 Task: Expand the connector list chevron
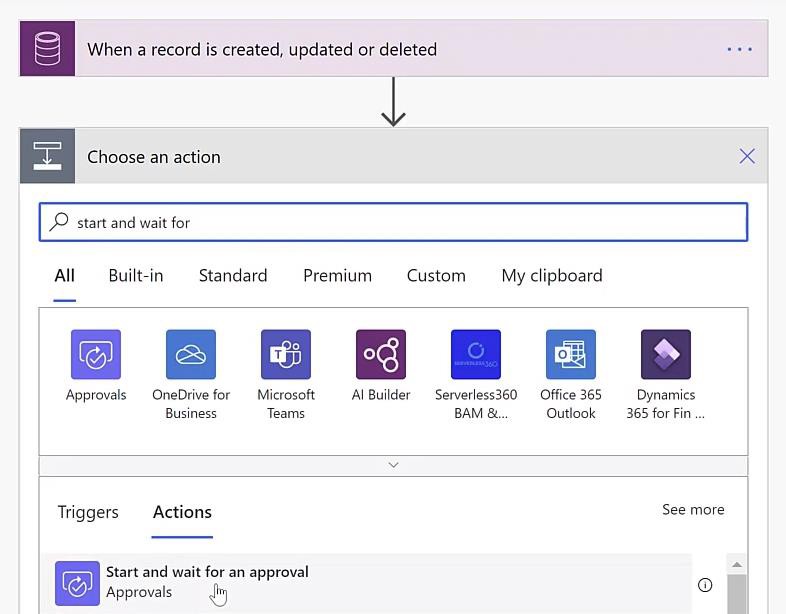(394, 465)
